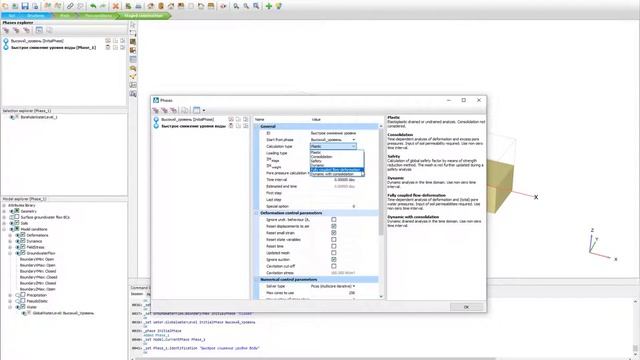Click the new project icon at toolbar start

click(5, 6)
